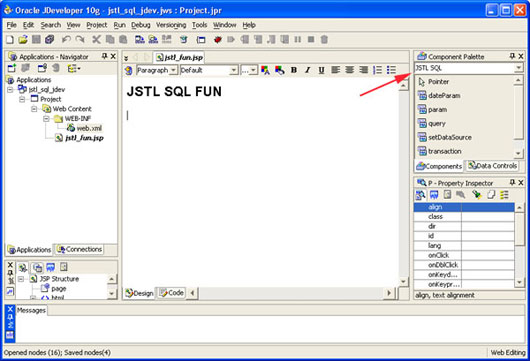Collapse the Web Content node
Image resolution: width=530 pixels, height=361 pixels.
(x=34, y=109)
